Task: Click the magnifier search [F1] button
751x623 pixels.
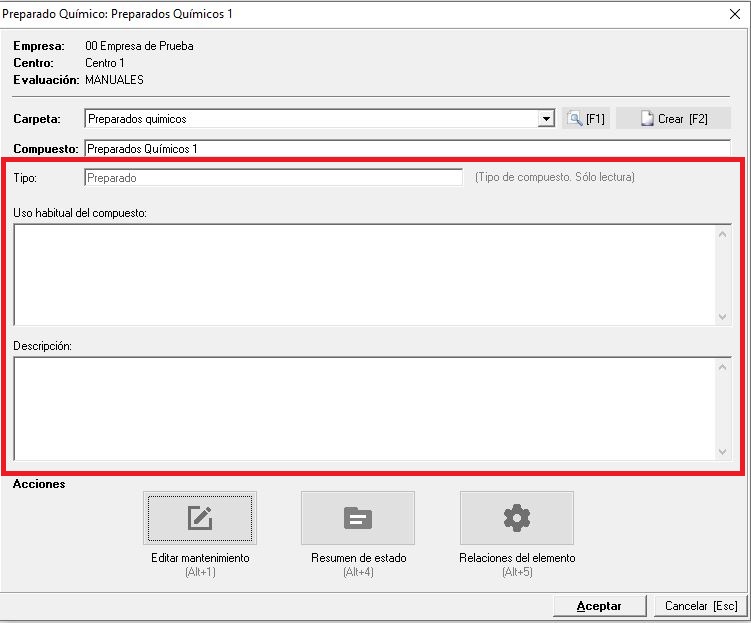Action: [x=585, y=118]
